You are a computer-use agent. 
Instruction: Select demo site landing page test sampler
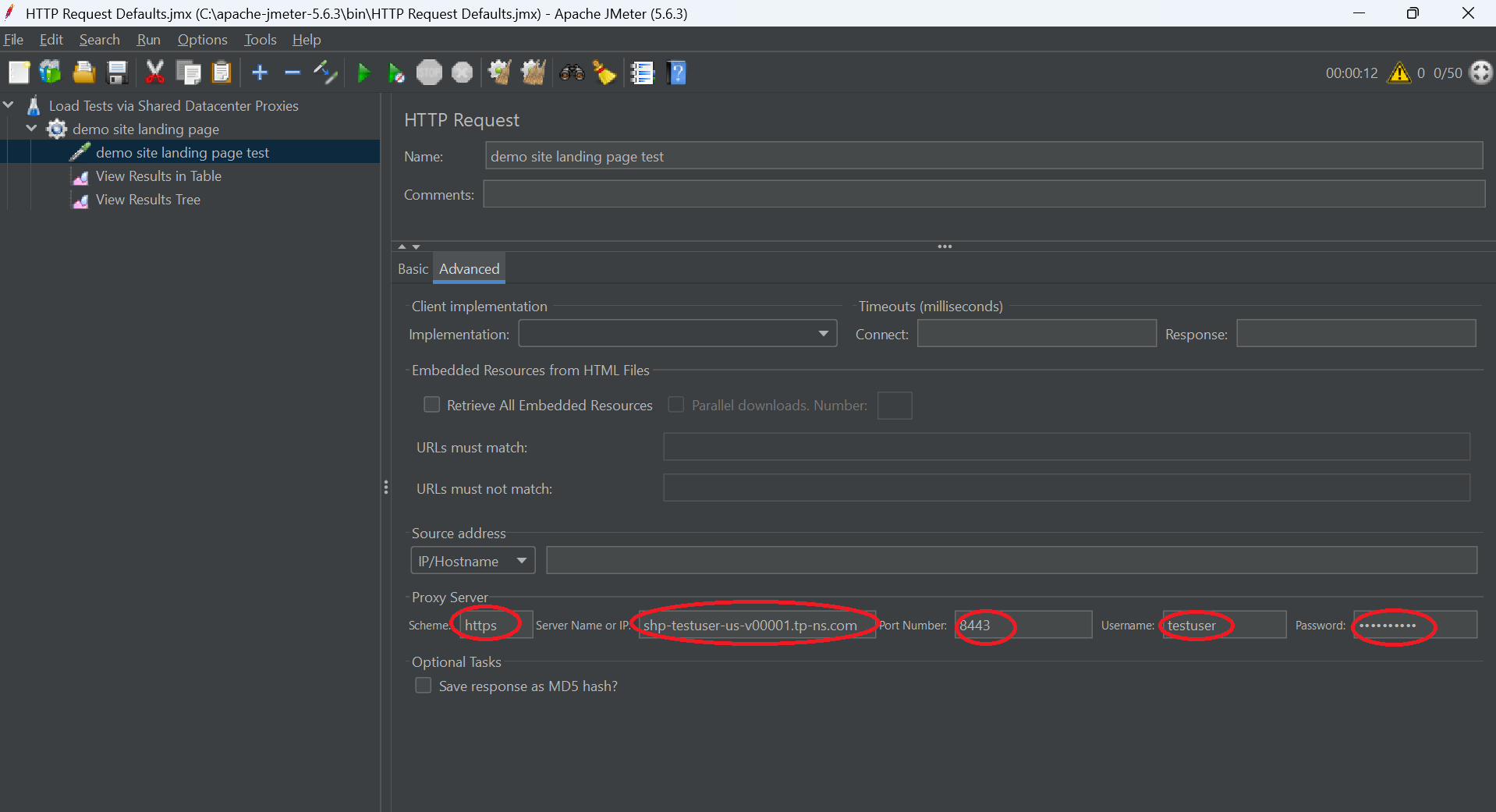[182, 153]
